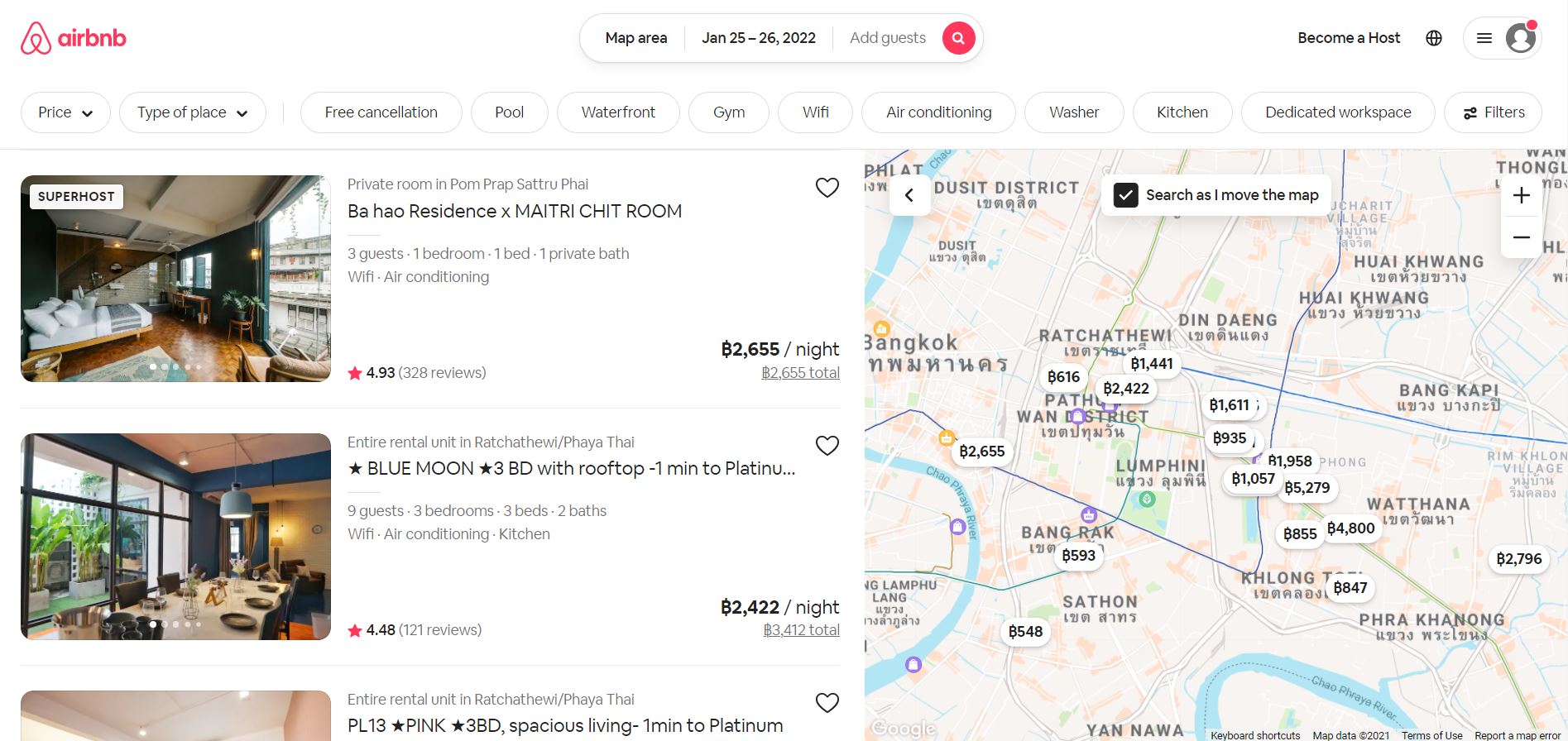
Task: Zoom out on the map
Action: coord(1521,237)
